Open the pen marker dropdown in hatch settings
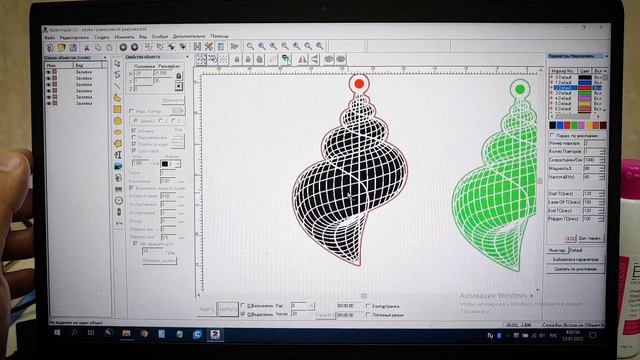This screenshot has height=360, width=640. click(x=178, y=164)
